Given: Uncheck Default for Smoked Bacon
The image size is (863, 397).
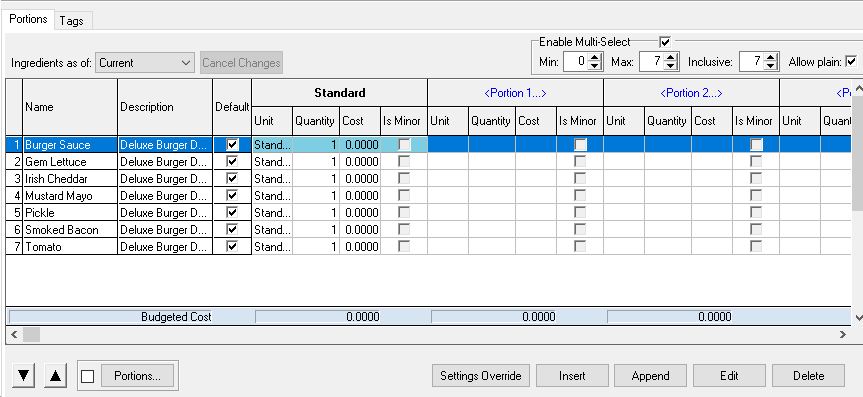Looking at the screenshot, I should [x=232, y=230].
